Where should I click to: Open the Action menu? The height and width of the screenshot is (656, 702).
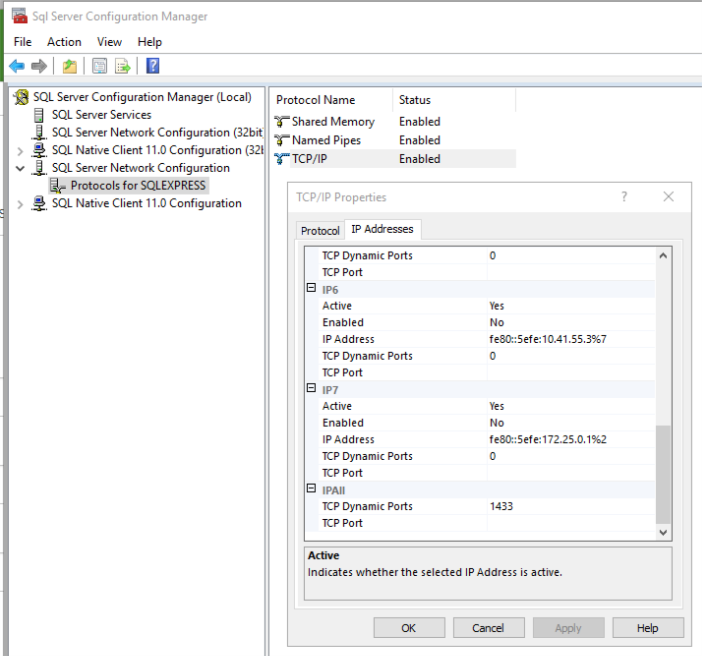tap(64, 42)
